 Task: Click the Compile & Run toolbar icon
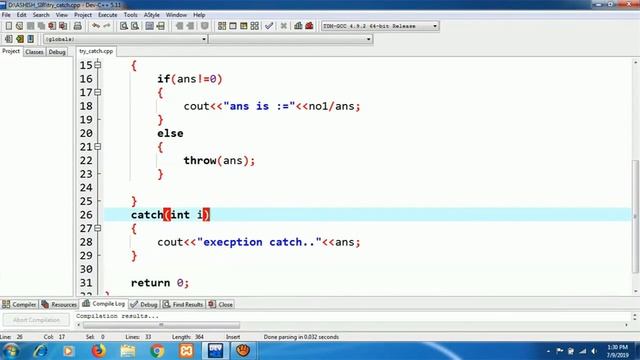(x=244, y=26)
